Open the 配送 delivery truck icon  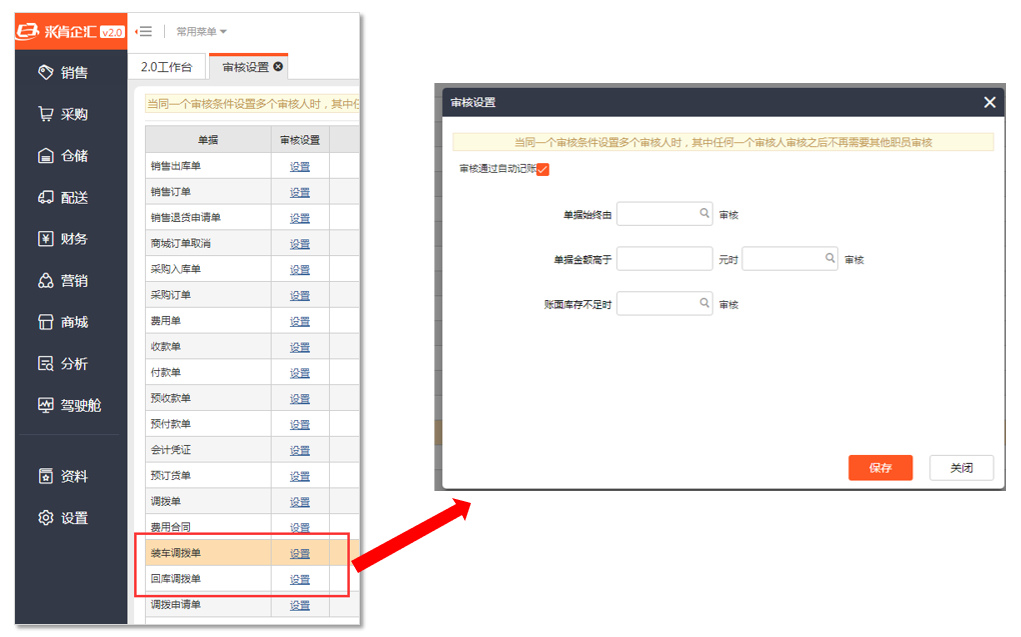[45, 197]
